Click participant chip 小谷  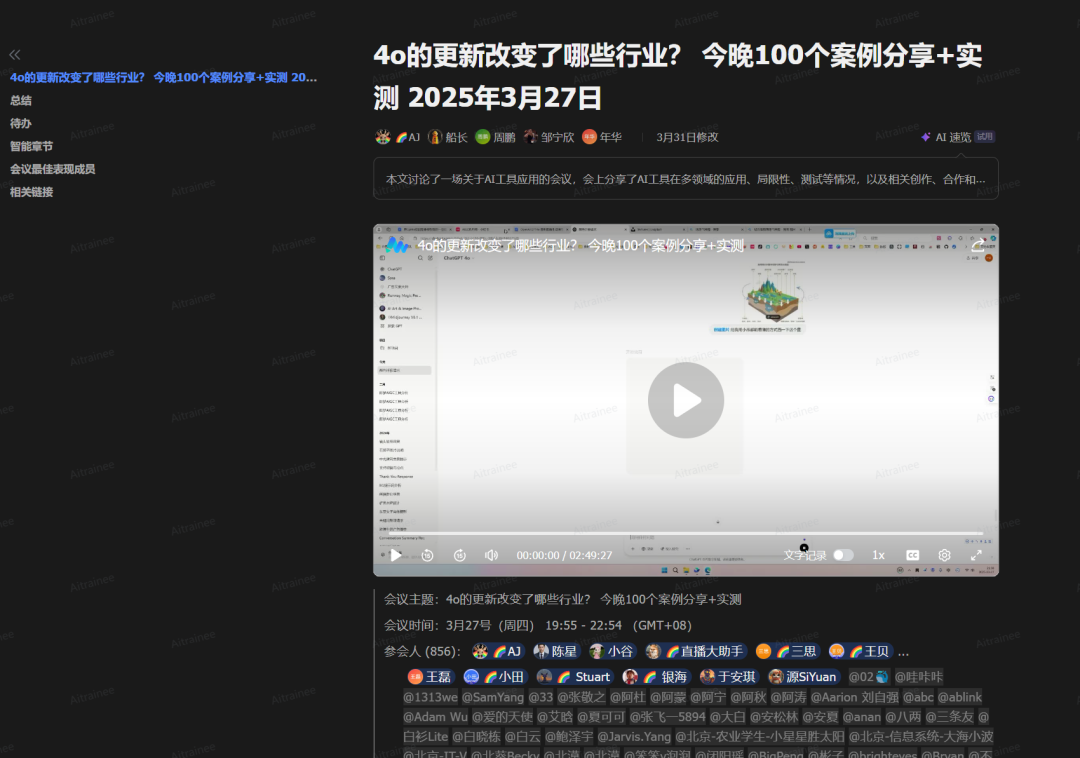point(612,651)
